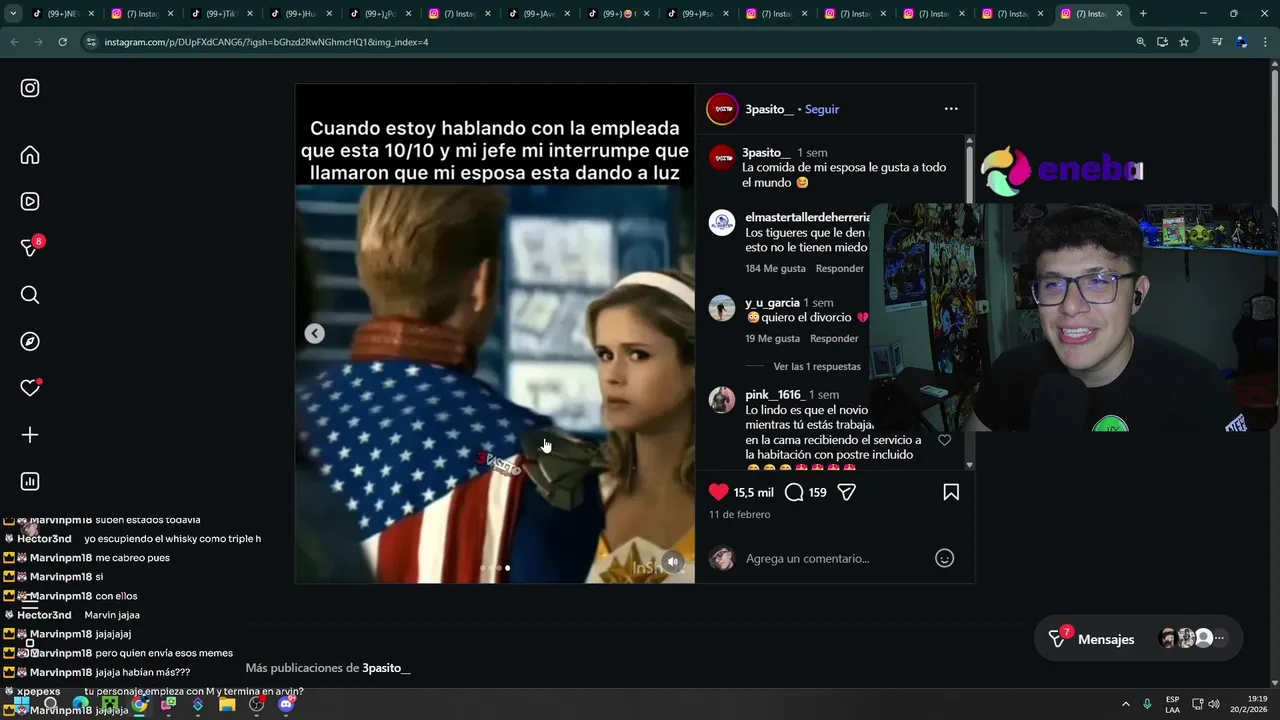View 19 Me gusta on comment
The width and height of the screenshot is (1280, 720).
click(x=772, y=338)
